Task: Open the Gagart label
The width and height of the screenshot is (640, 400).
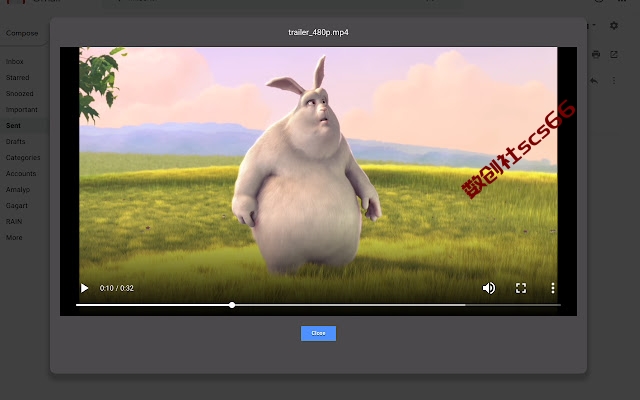Action: (17, 205)
